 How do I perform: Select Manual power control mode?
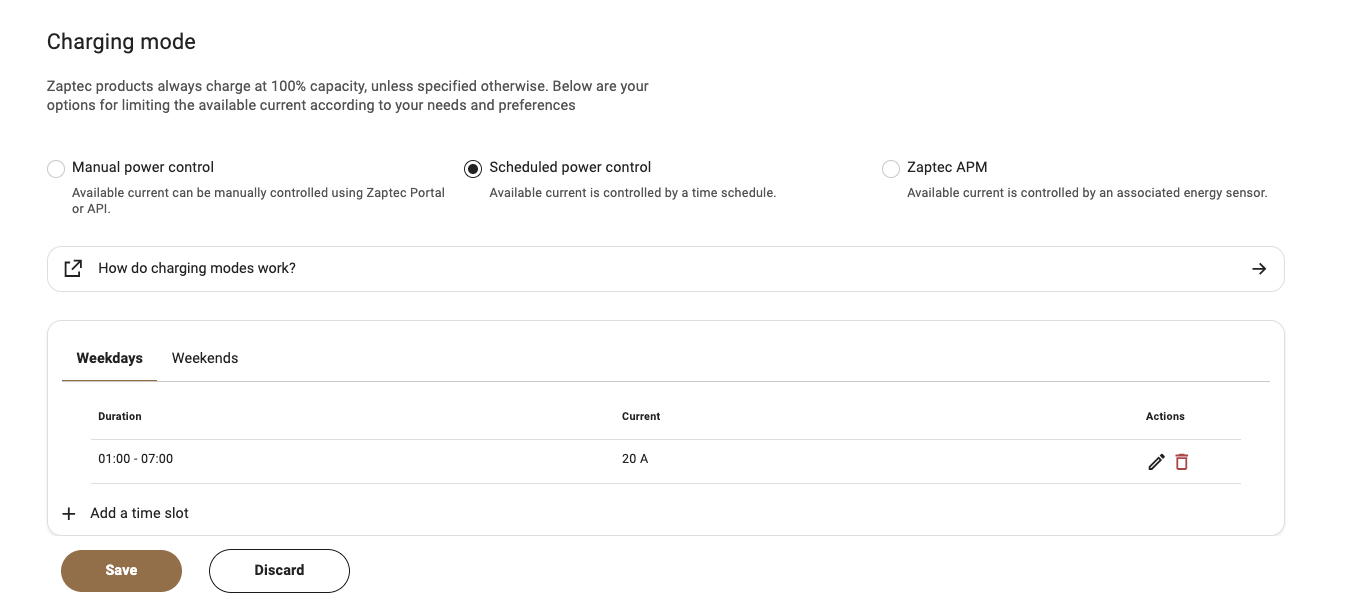56,169
